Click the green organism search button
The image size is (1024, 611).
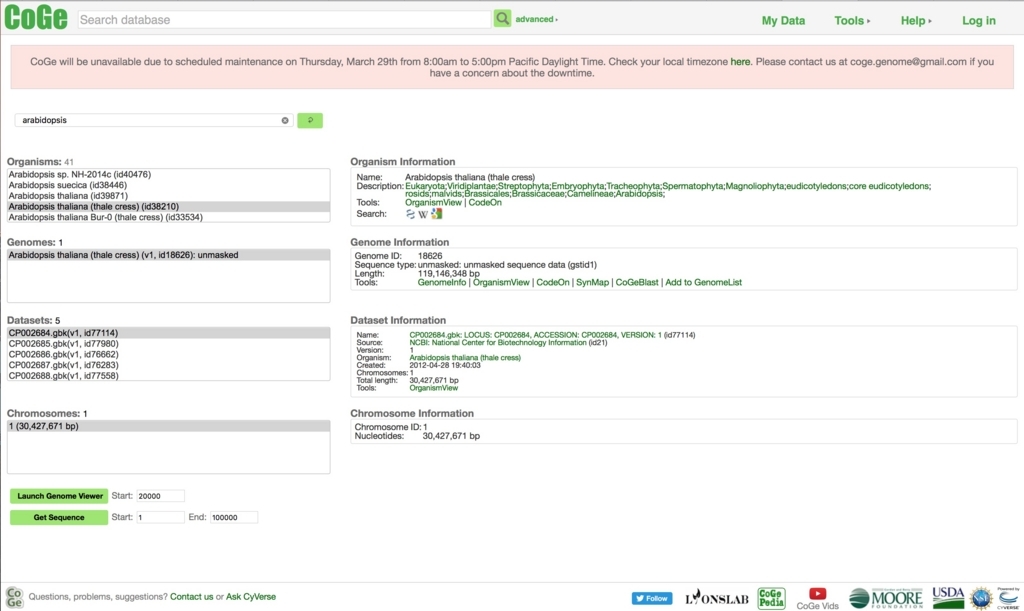coord(310,120)
